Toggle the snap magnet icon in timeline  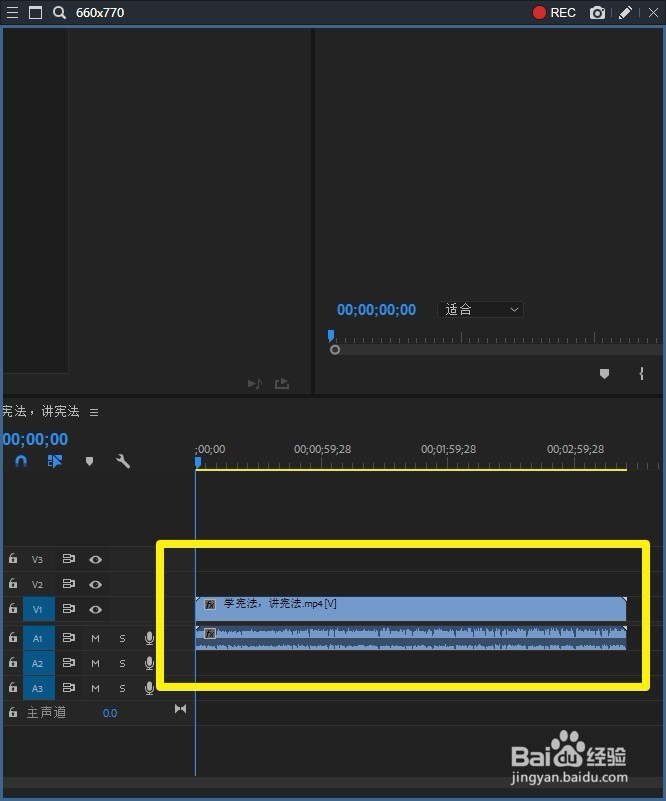(x=21, y=461)
